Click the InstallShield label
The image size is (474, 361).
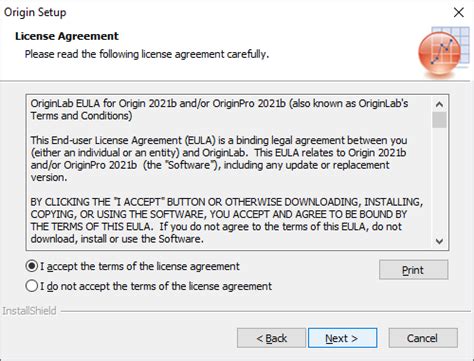[29, 311]
